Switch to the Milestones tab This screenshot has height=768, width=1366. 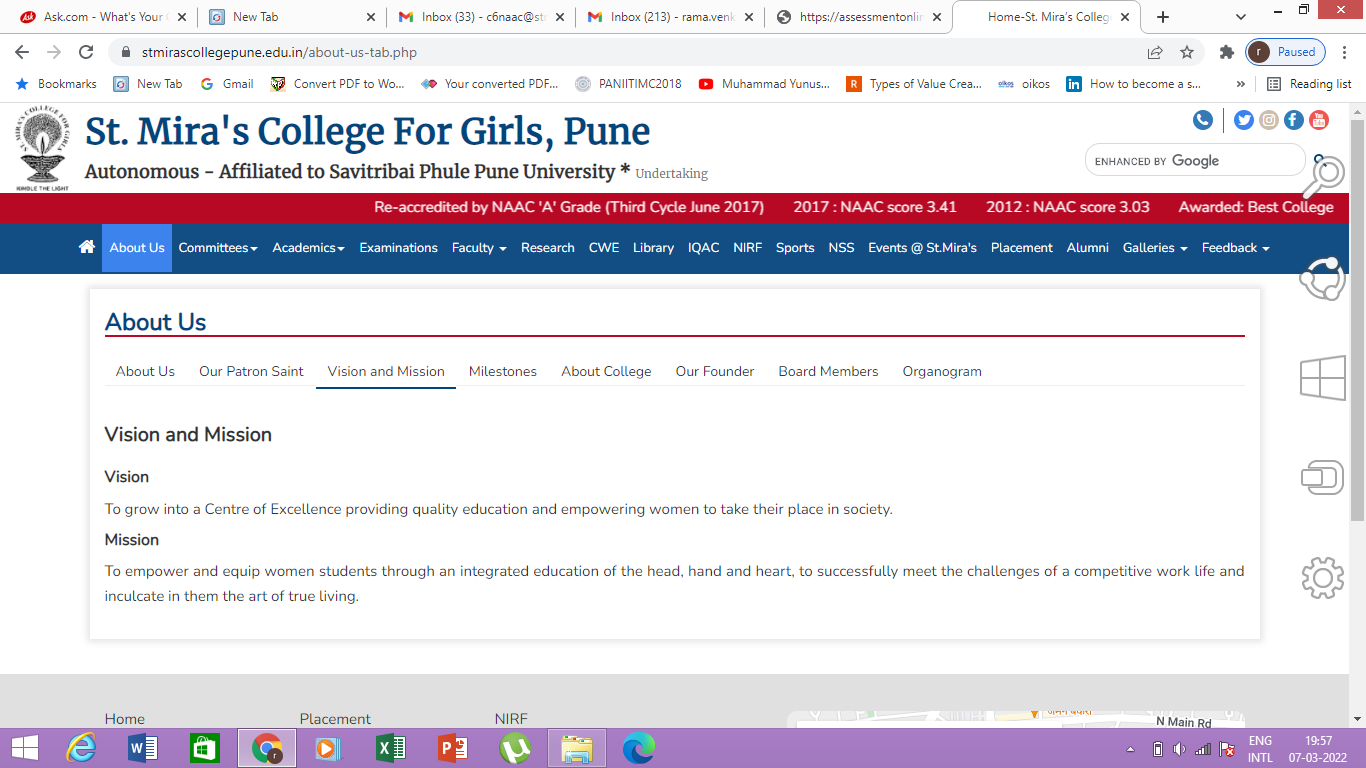coord(502,371)
